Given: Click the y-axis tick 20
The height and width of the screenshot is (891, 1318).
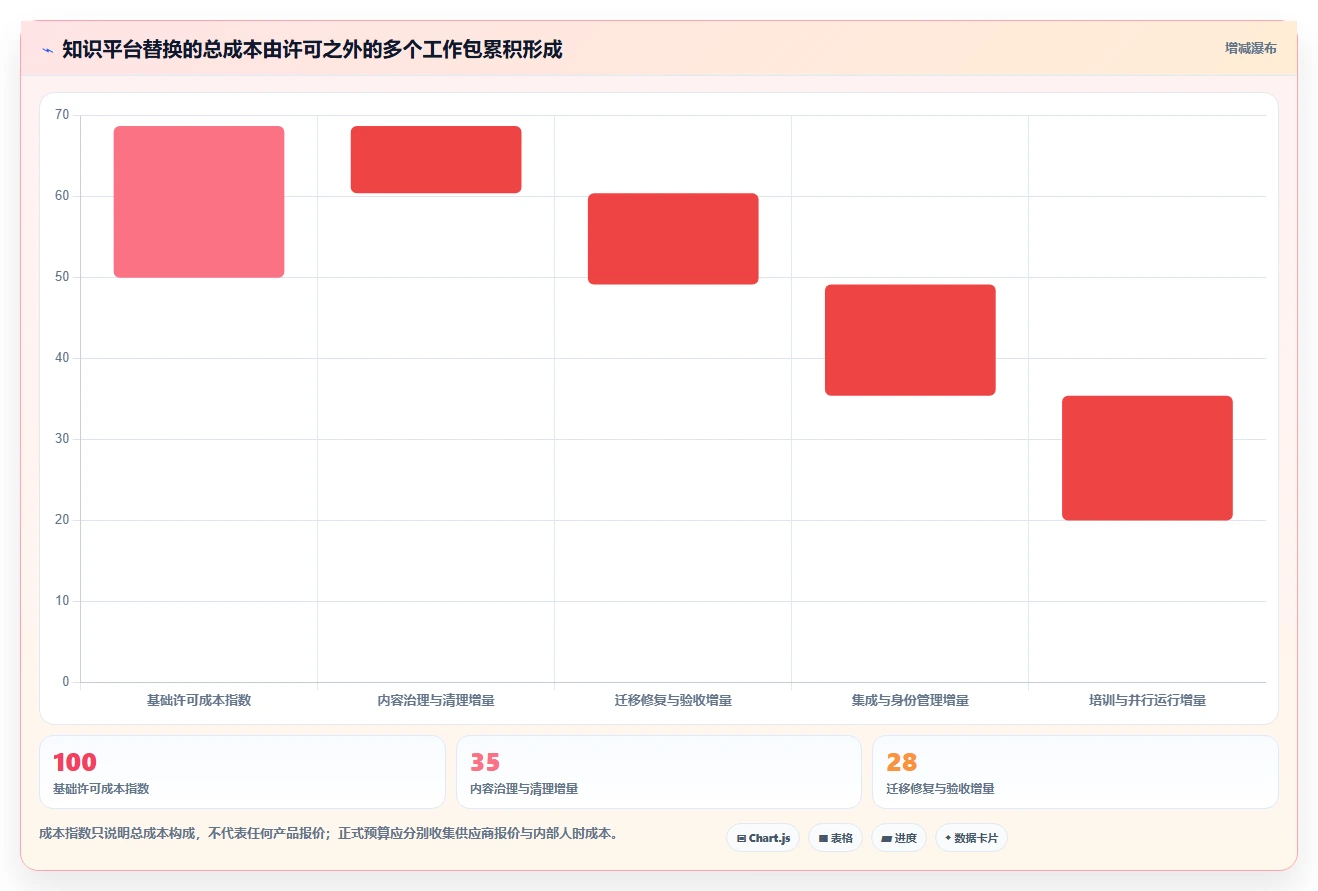Looking at the screenshot, I should [62, 520].
